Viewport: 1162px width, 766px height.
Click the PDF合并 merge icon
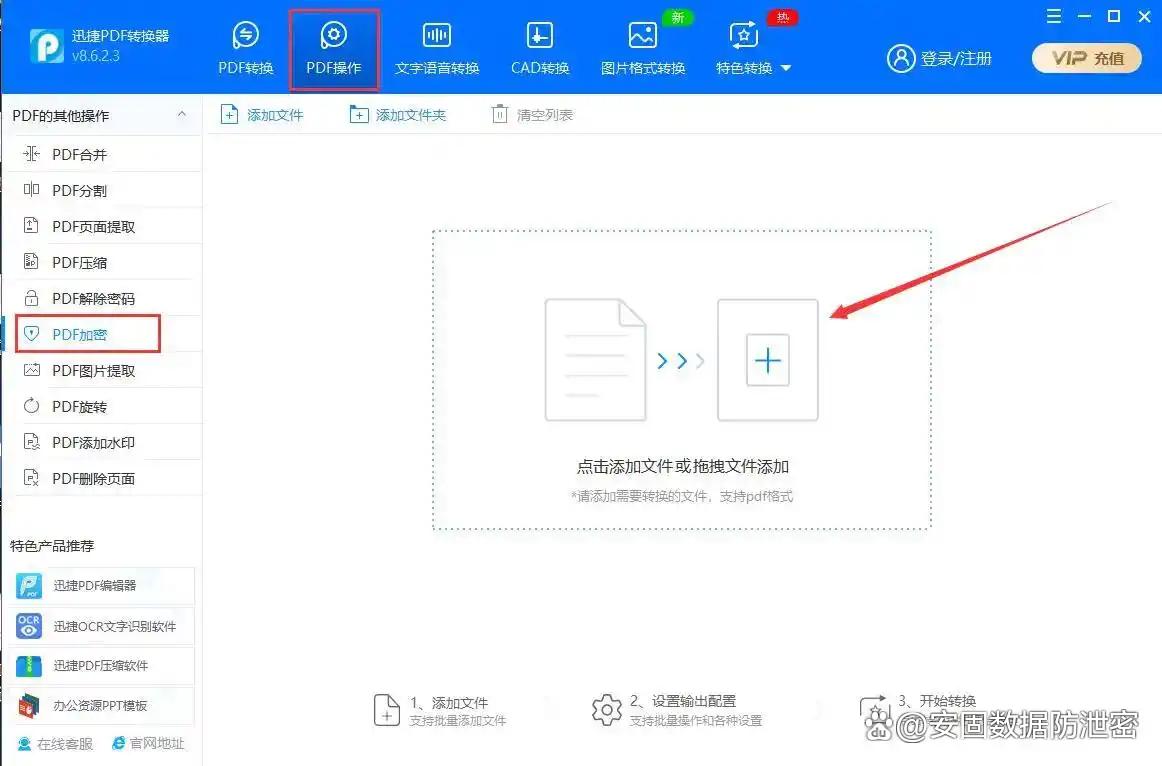coord(31,153)
